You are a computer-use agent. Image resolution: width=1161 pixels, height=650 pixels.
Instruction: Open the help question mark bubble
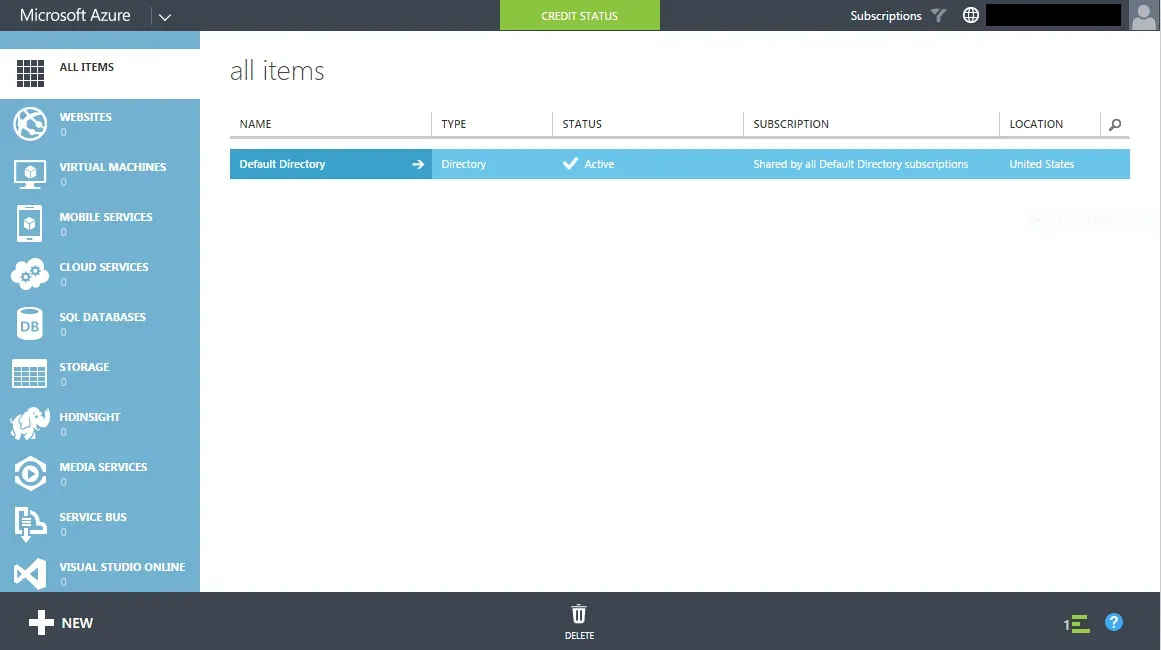[x=1114, y=622]
